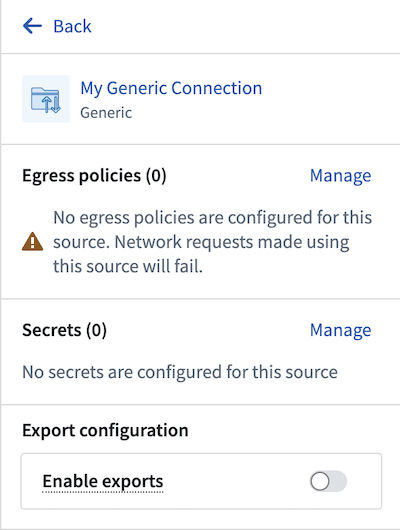400x530 pixels.
Task: Click the Secrets heading
Action: 64,330
